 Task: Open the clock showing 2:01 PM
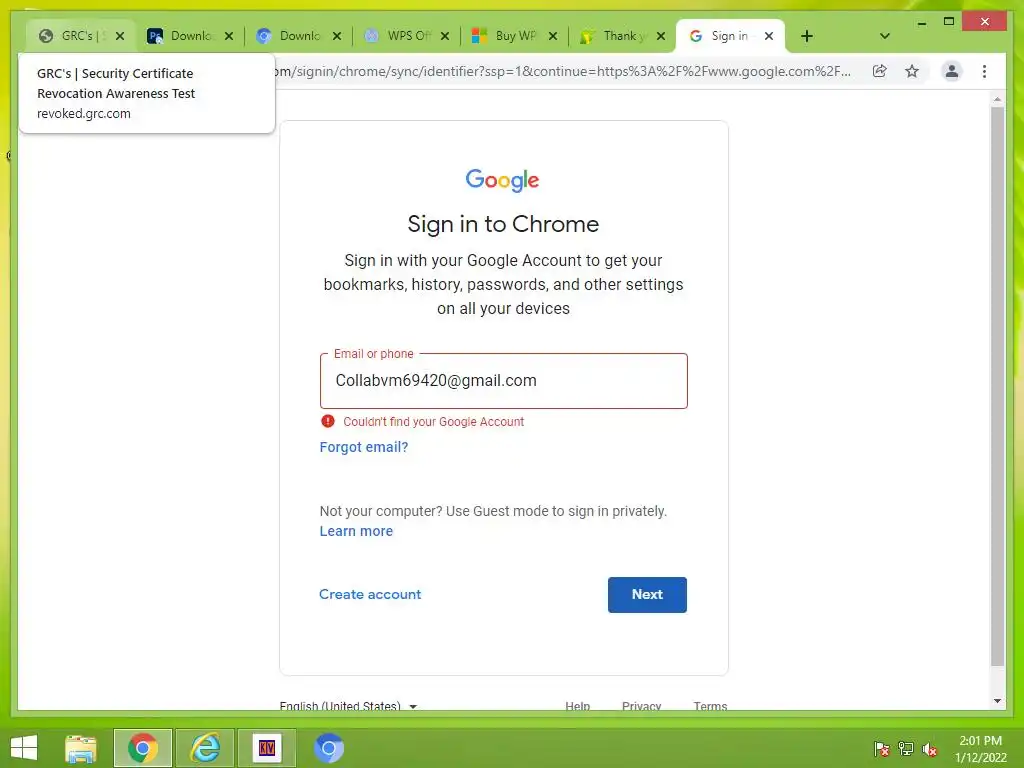coord(981,748)
